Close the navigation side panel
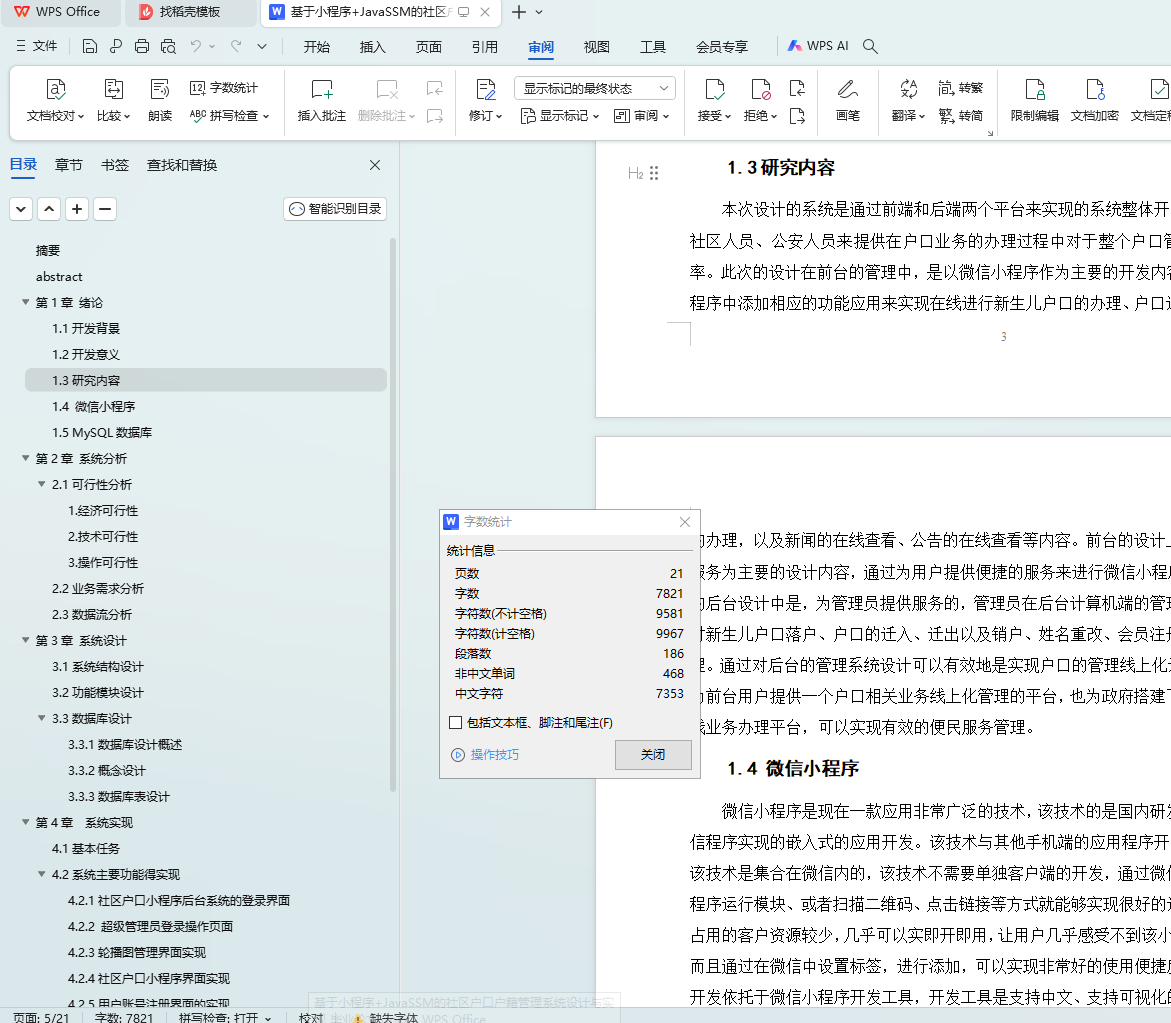Screen dimensions: 1171x1023 pos(375,165)
